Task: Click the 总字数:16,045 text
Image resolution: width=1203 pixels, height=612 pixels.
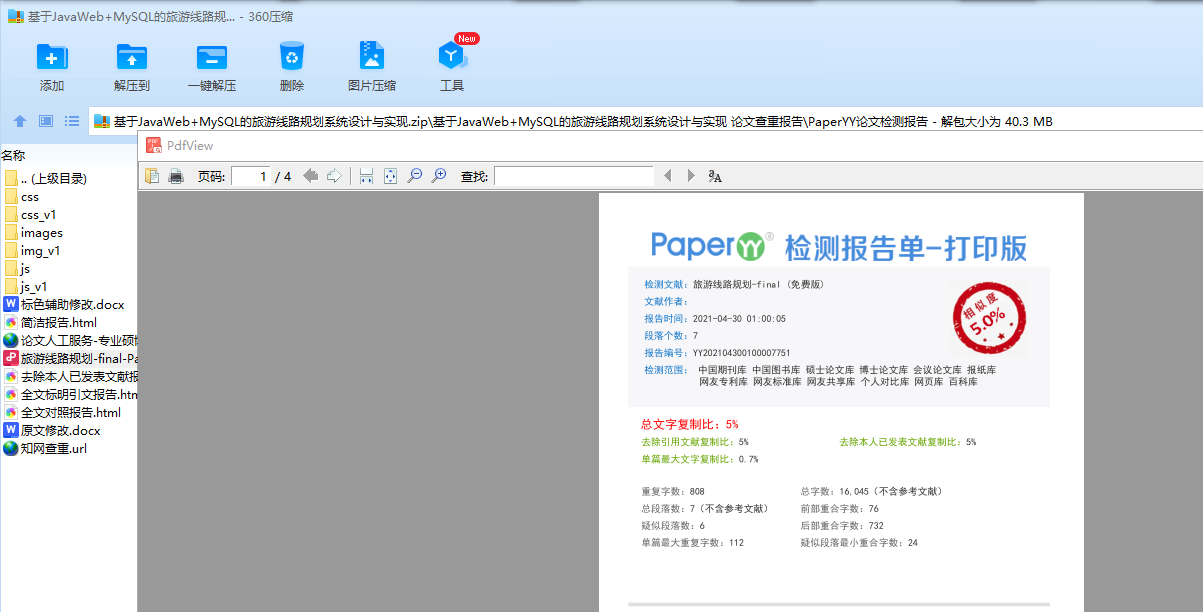Action: tap(870, 492)
